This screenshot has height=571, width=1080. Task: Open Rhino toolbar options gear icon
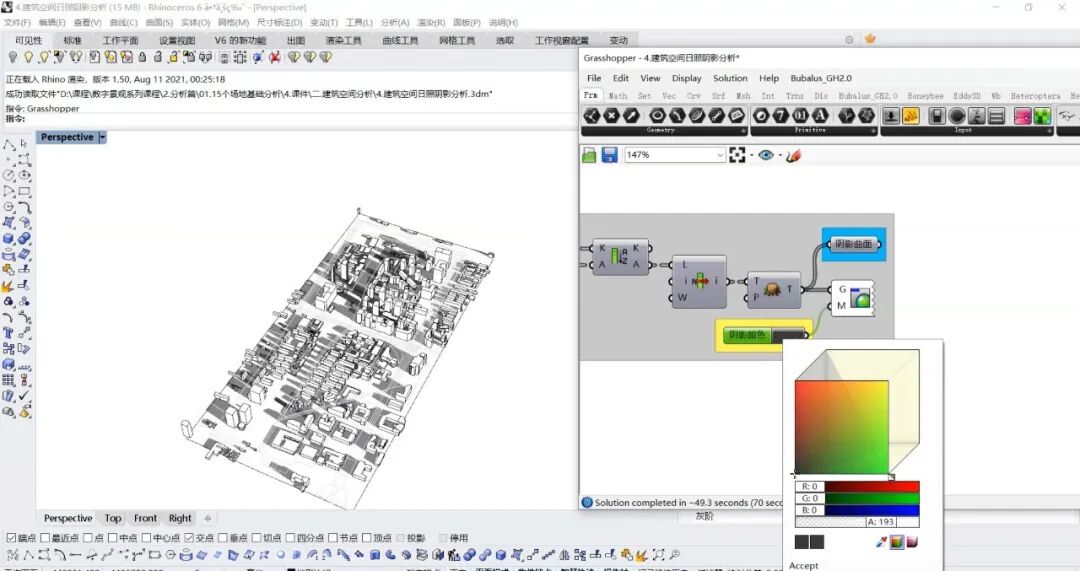tap(849, 40)
